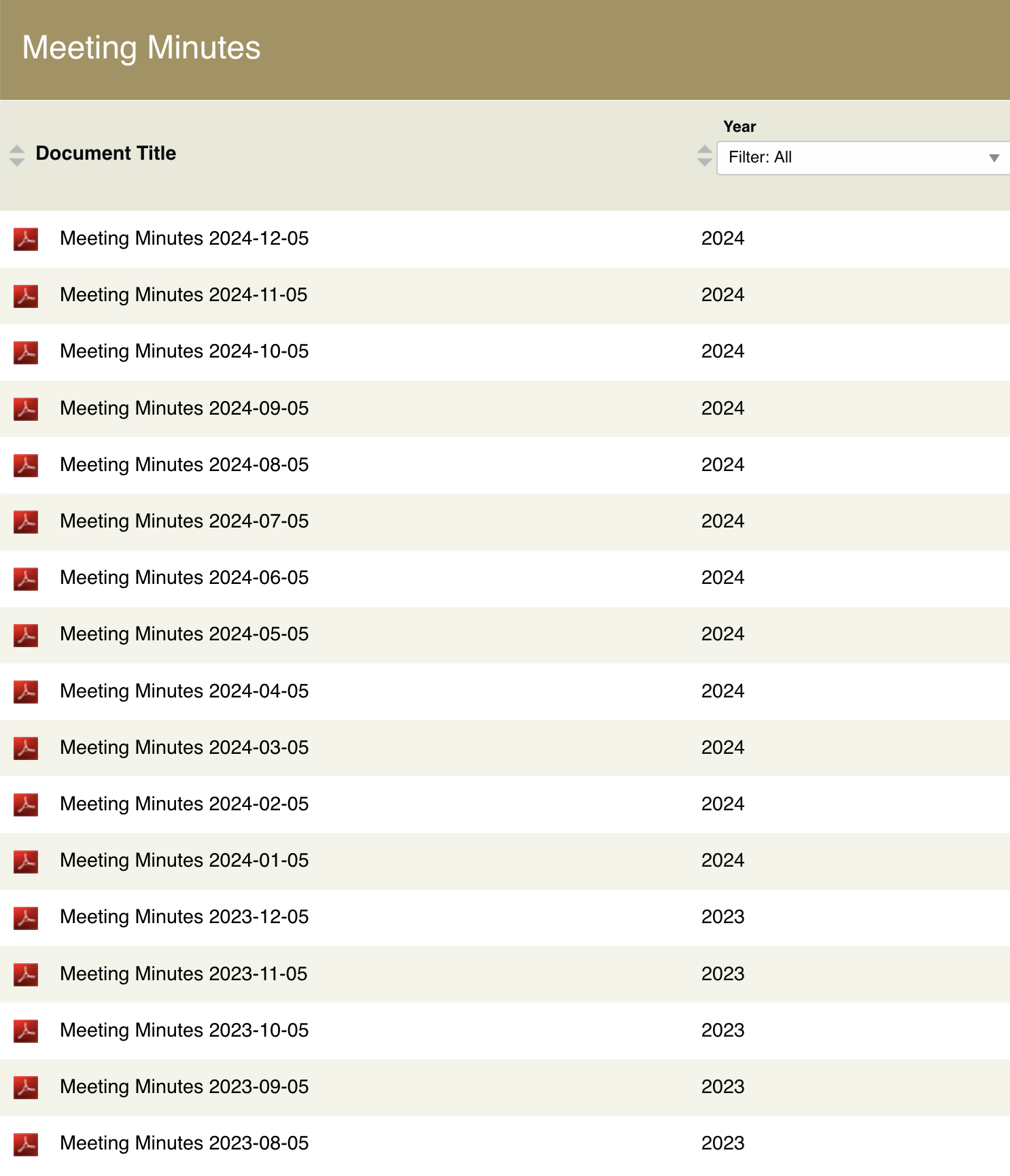Open Meeting Minutes 2024-05-05 link

184,634
